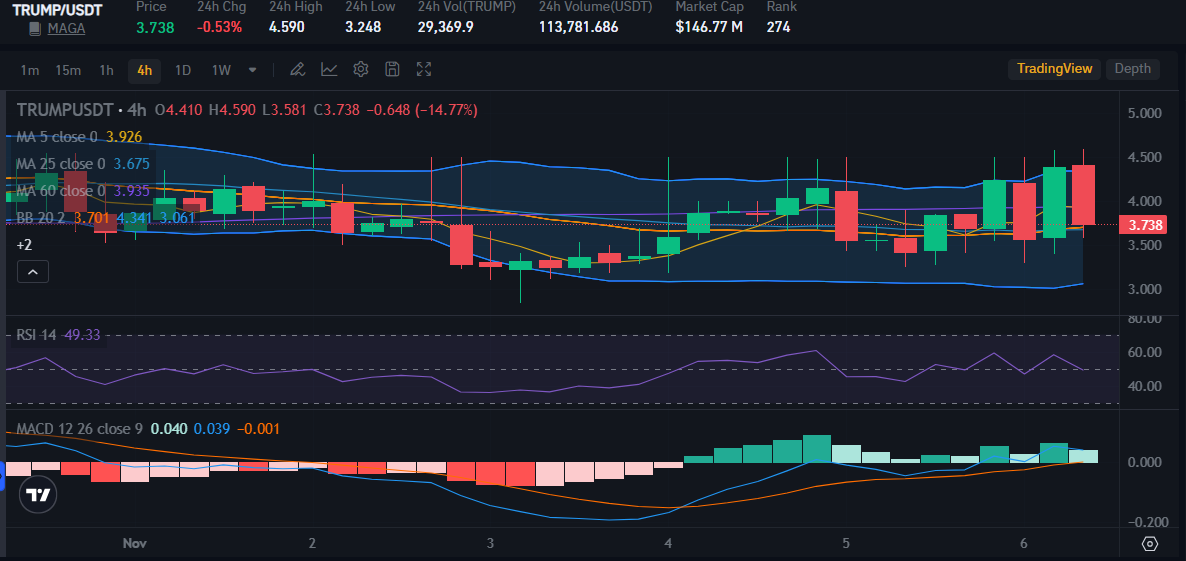The image size is (1186, 561).
Task: Select the 4h timeframe
Action: (x=144, y=70)
